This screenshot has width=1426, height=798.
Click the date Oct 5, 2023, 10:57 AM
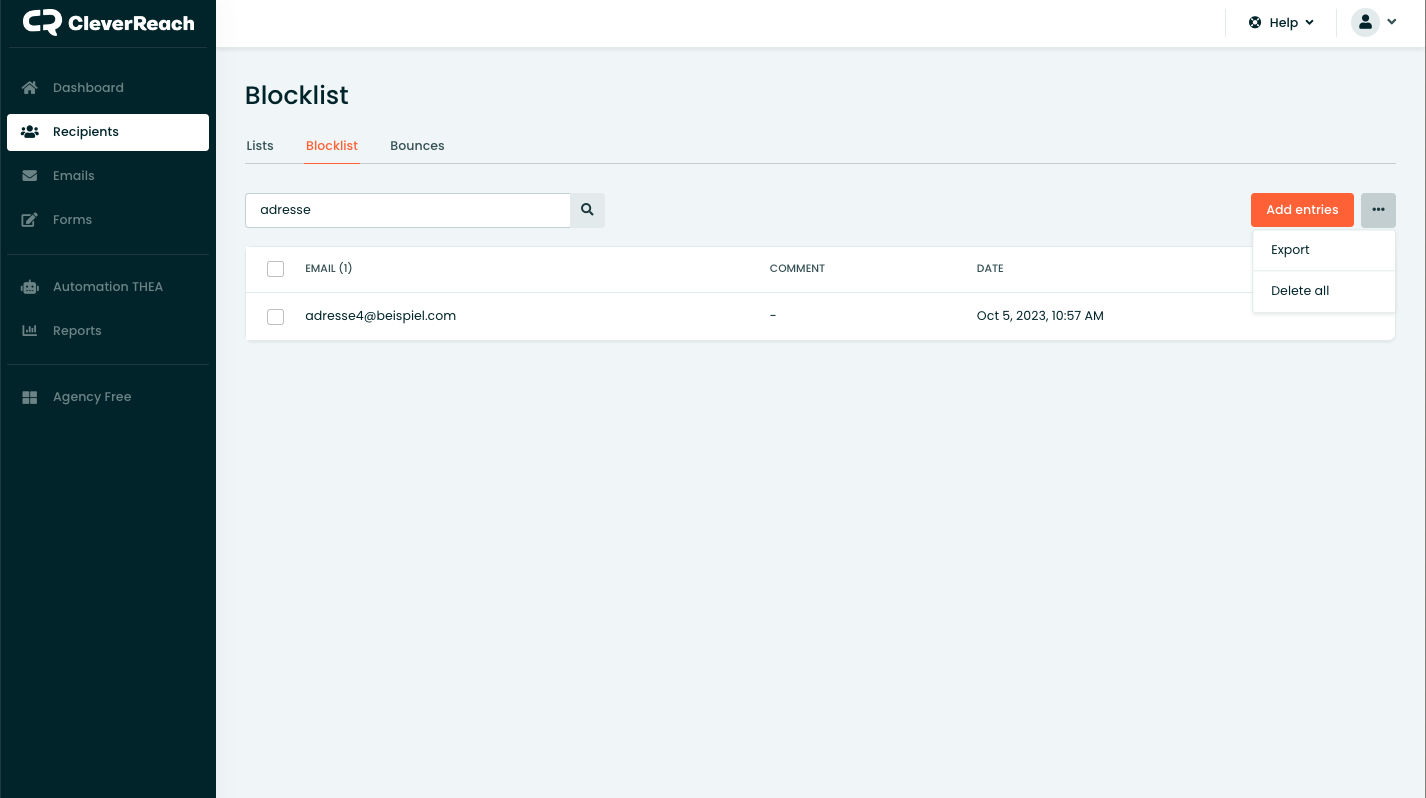(1040, 316)
